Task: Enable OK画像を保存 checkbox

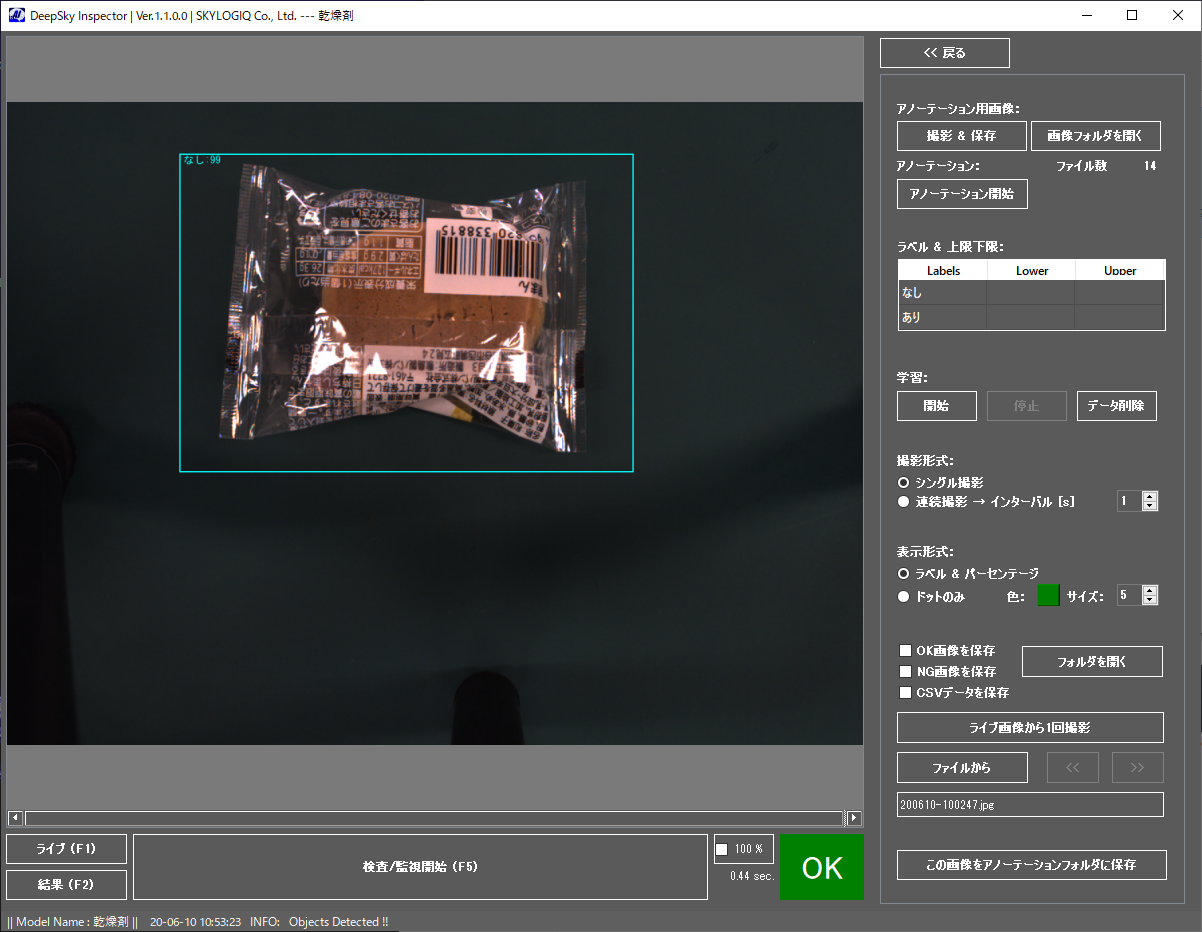Action: pos(906,651)
